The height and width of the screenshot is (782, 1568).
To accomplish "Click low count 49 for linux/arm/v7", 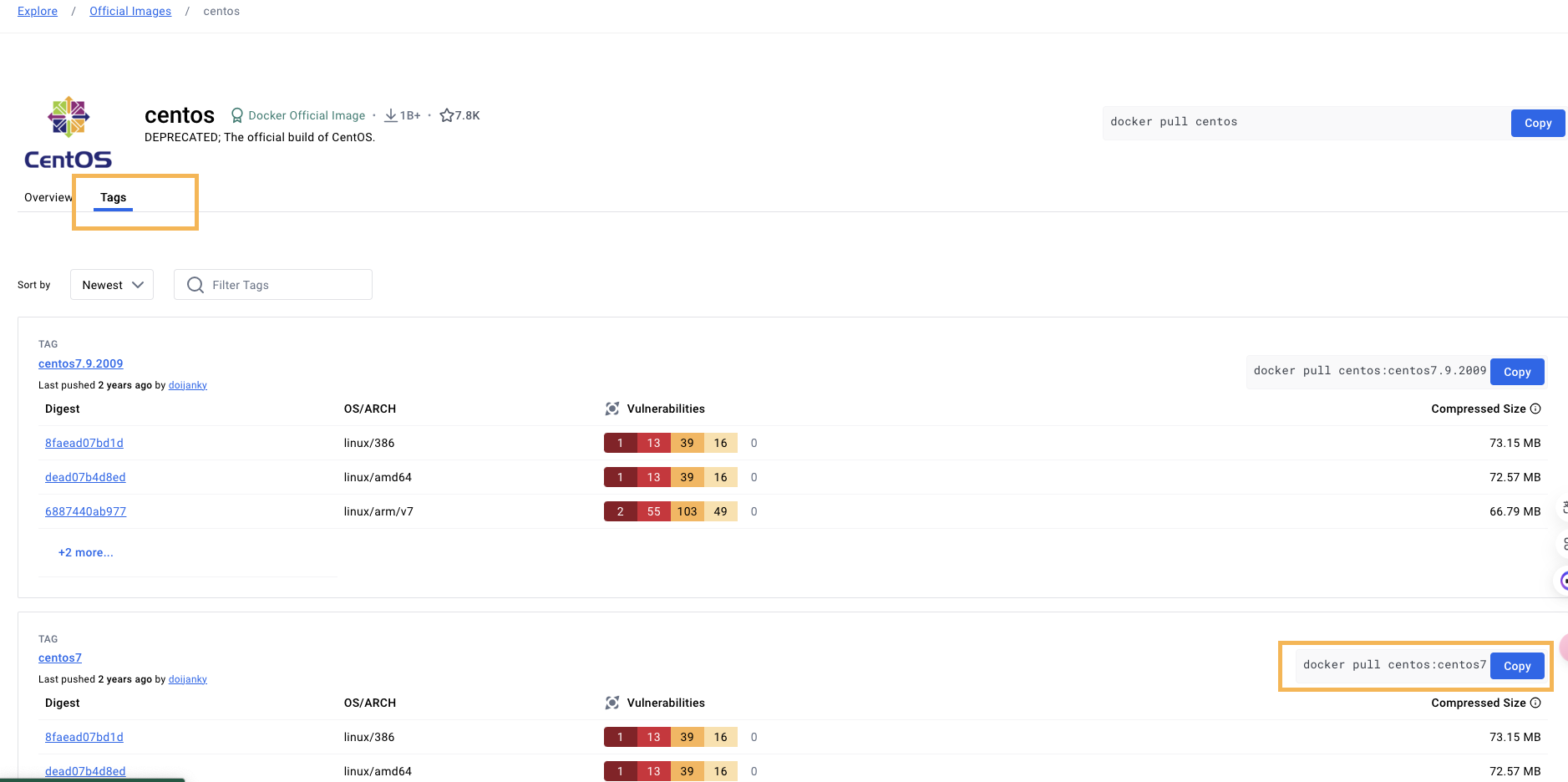I will (x=720, y=511).
